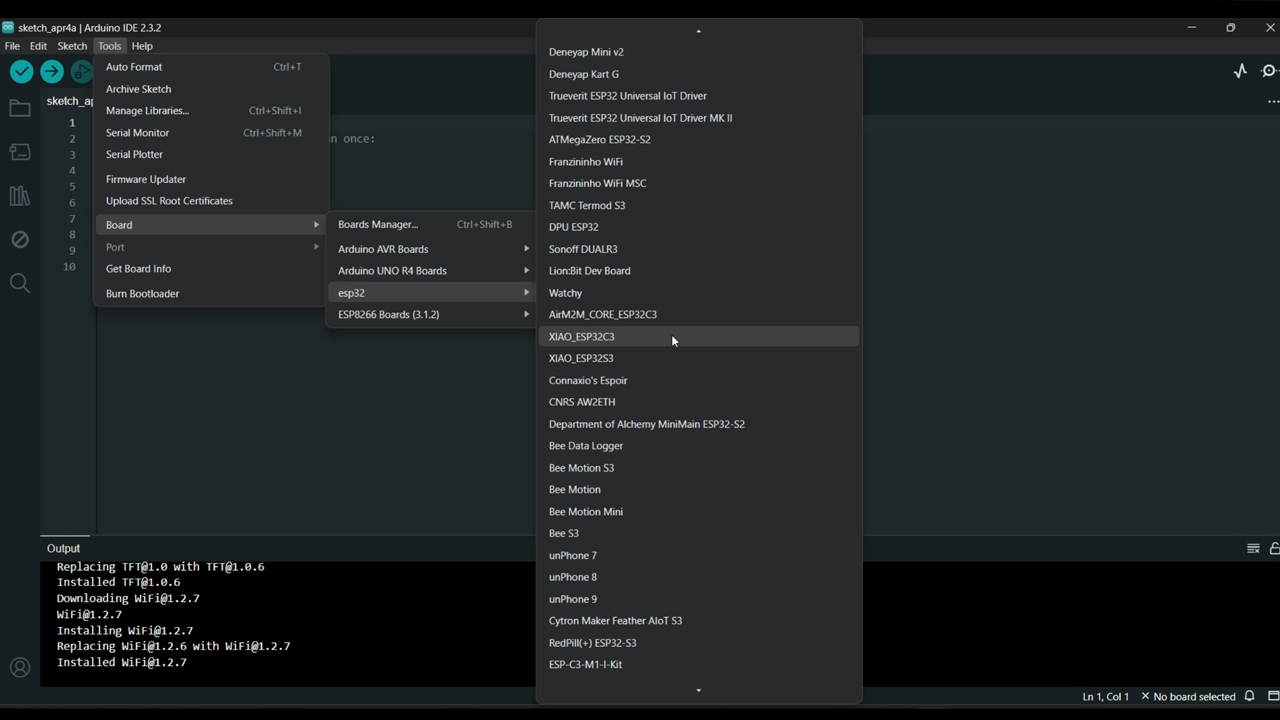Select the XIAO_ESP32S3 board

click(x=698, y=358)
